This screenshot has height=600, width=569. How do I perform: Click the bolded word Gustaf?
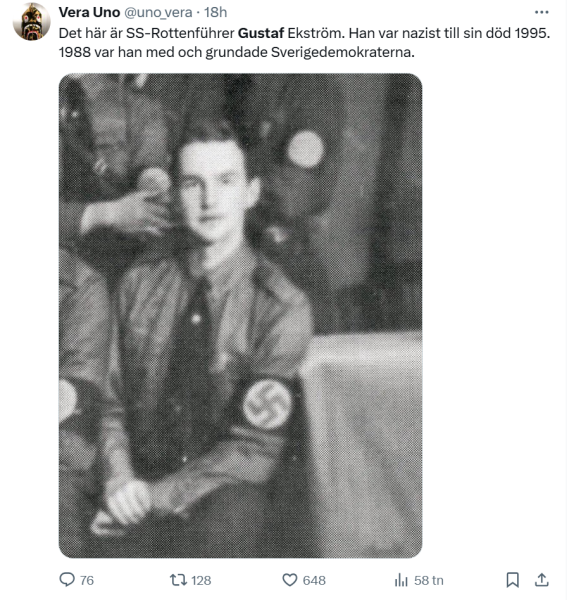(x=261, y=33)
